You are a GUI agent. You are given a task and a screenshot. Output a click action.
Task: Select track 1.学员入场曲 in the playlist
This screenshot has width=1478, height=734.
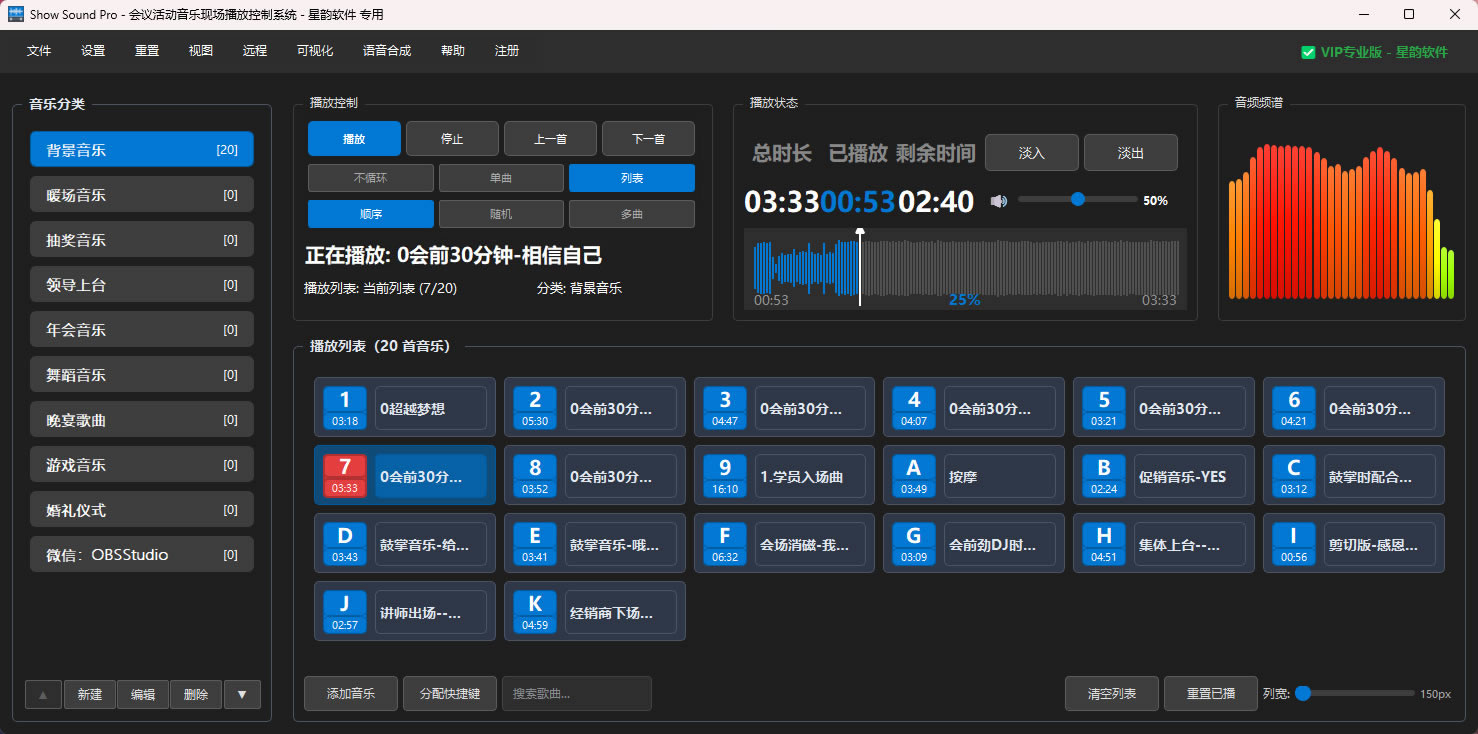(x=784, y=475)
